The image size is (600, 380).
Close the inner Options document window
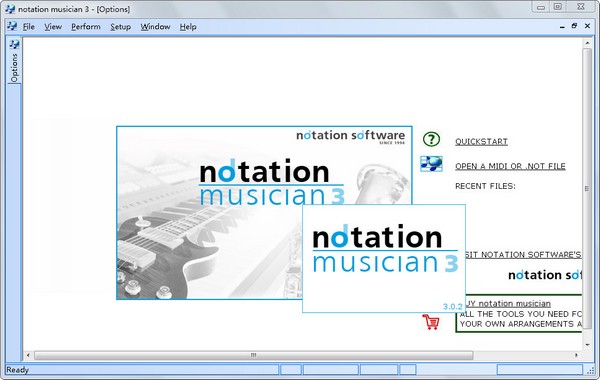[x=587, y=26]
